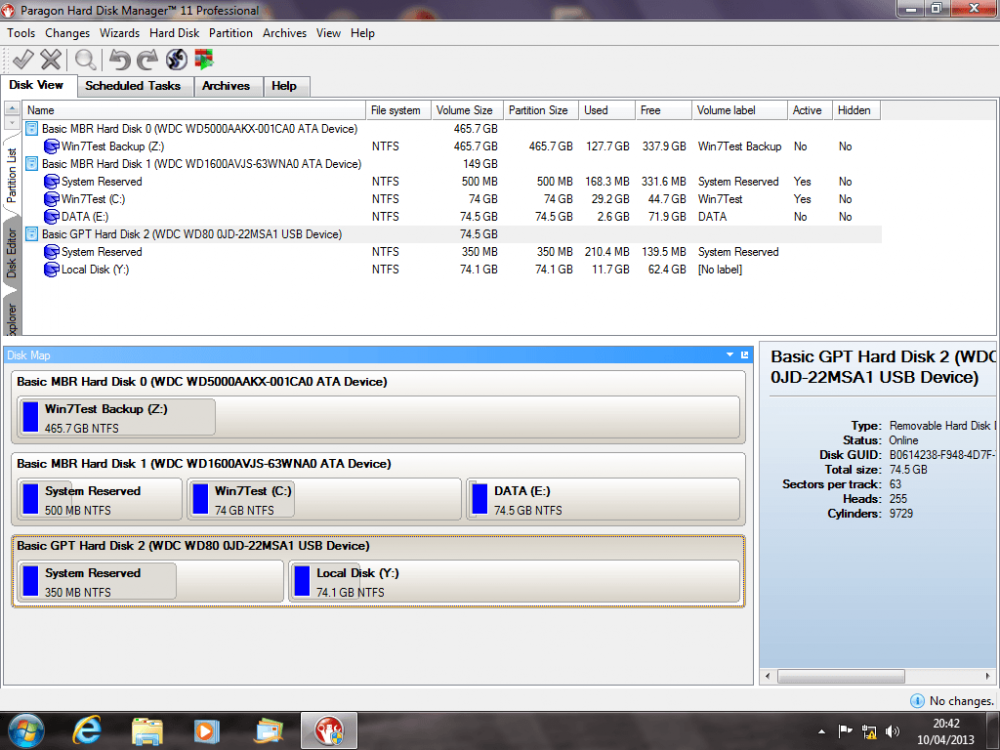Open the Changes menu
1000x750 pixels.
pyautogui.click(x=67, y=33)
